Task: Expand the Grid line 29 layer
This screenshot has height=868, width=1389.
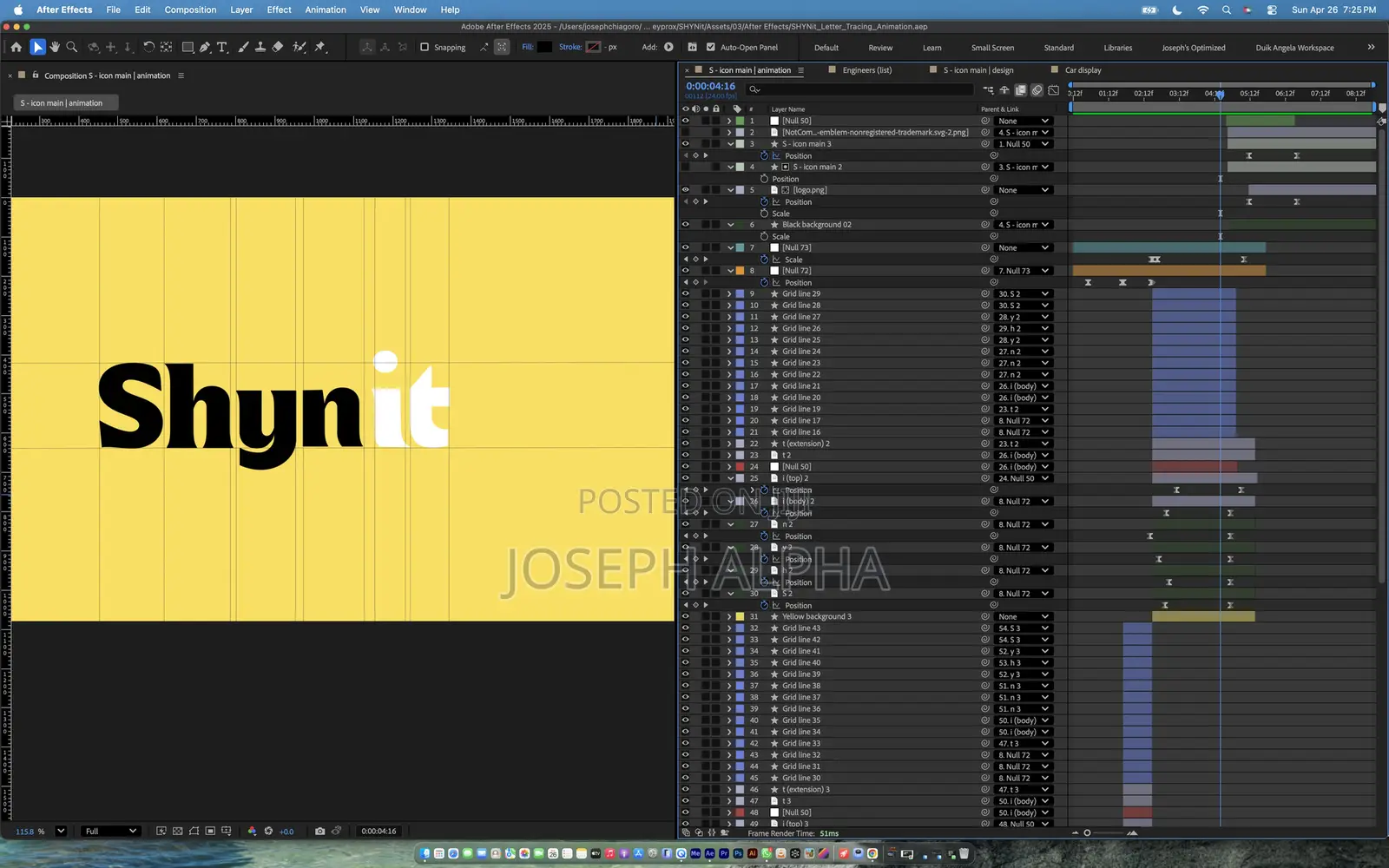Action: click(730, 293)
